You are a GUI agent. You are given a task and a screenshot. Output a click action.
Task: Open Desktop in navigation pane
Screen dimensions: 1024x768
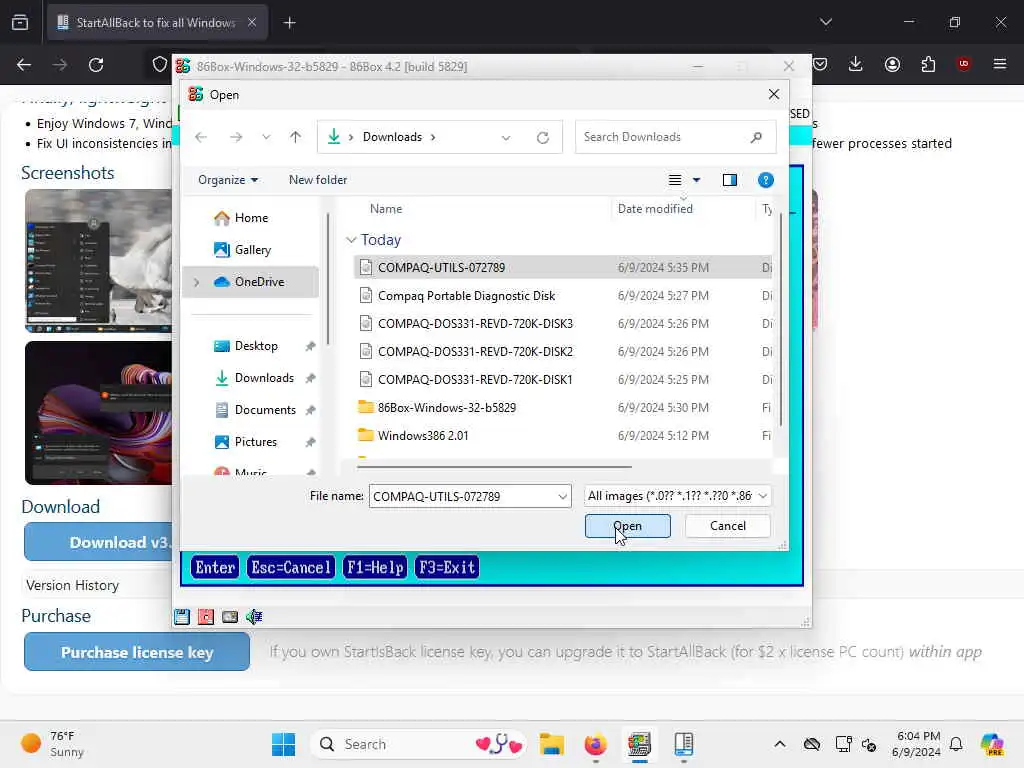[246, 346]
